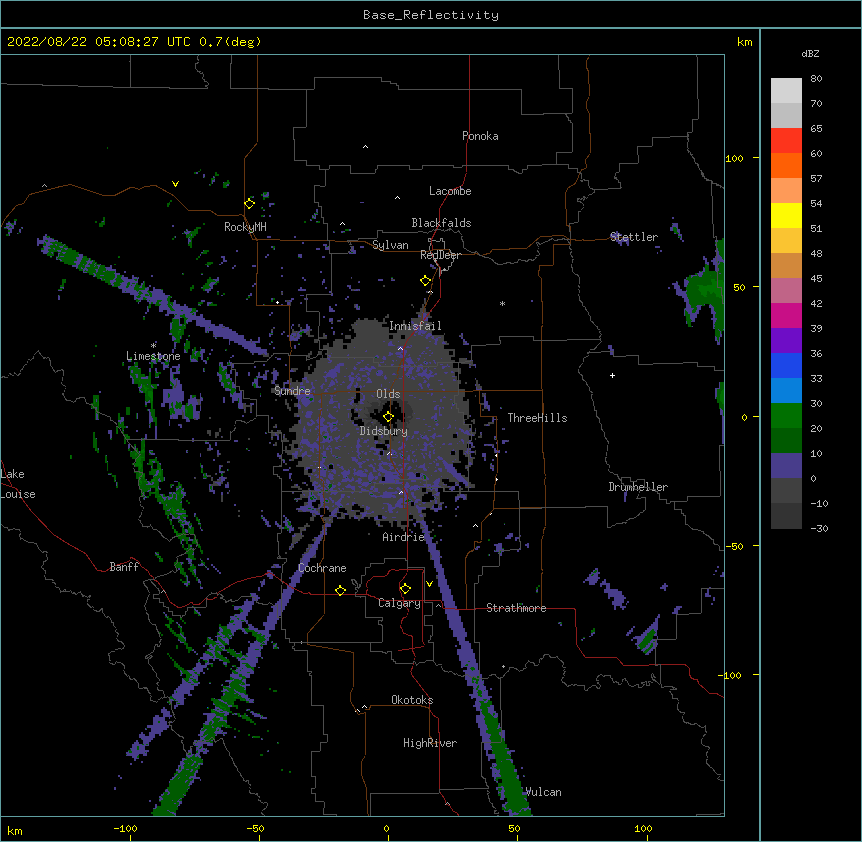Image resolution: width=862 pixels, height=842 pixels.
Task: Click the yellow V marker east of Calgary
Action: point(429,583)
